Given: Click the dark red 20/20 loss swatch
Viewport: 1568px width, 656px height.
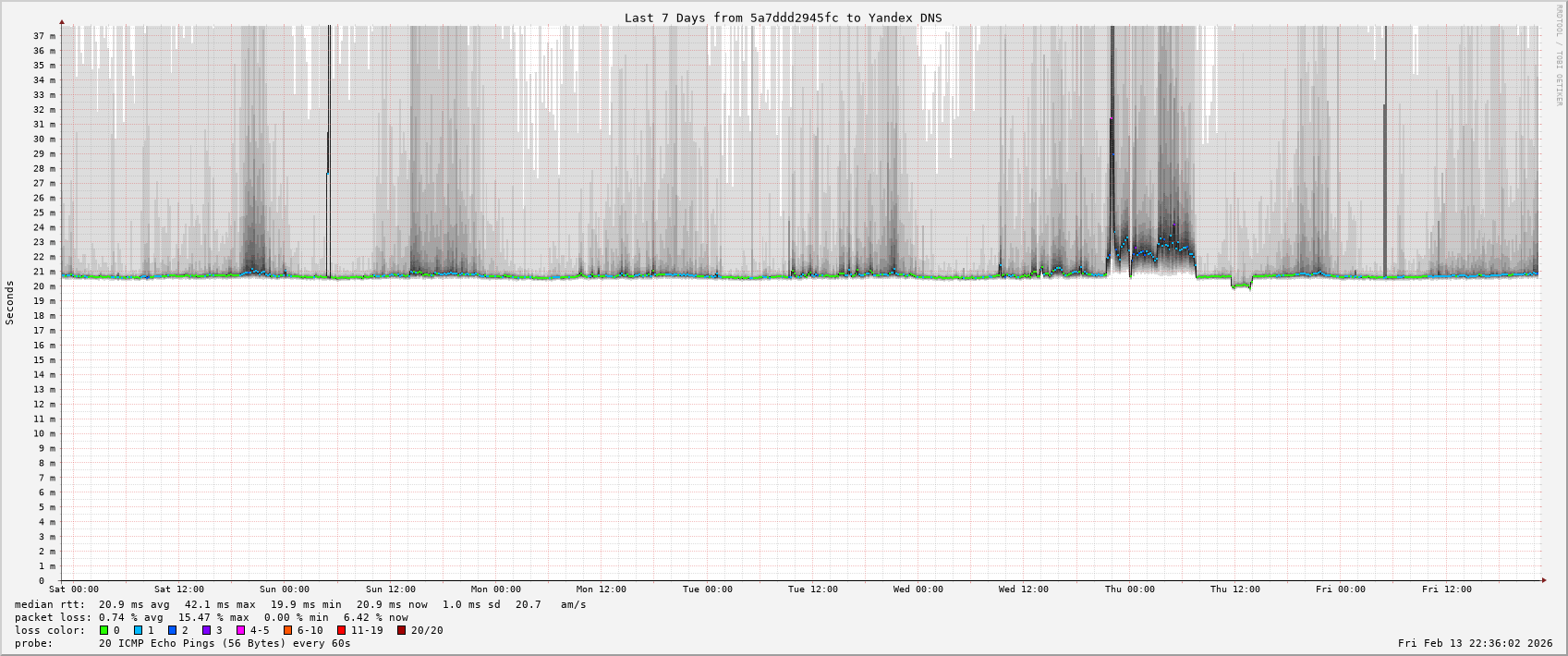Looking at the screenshot, I should (x=401, y=630).
